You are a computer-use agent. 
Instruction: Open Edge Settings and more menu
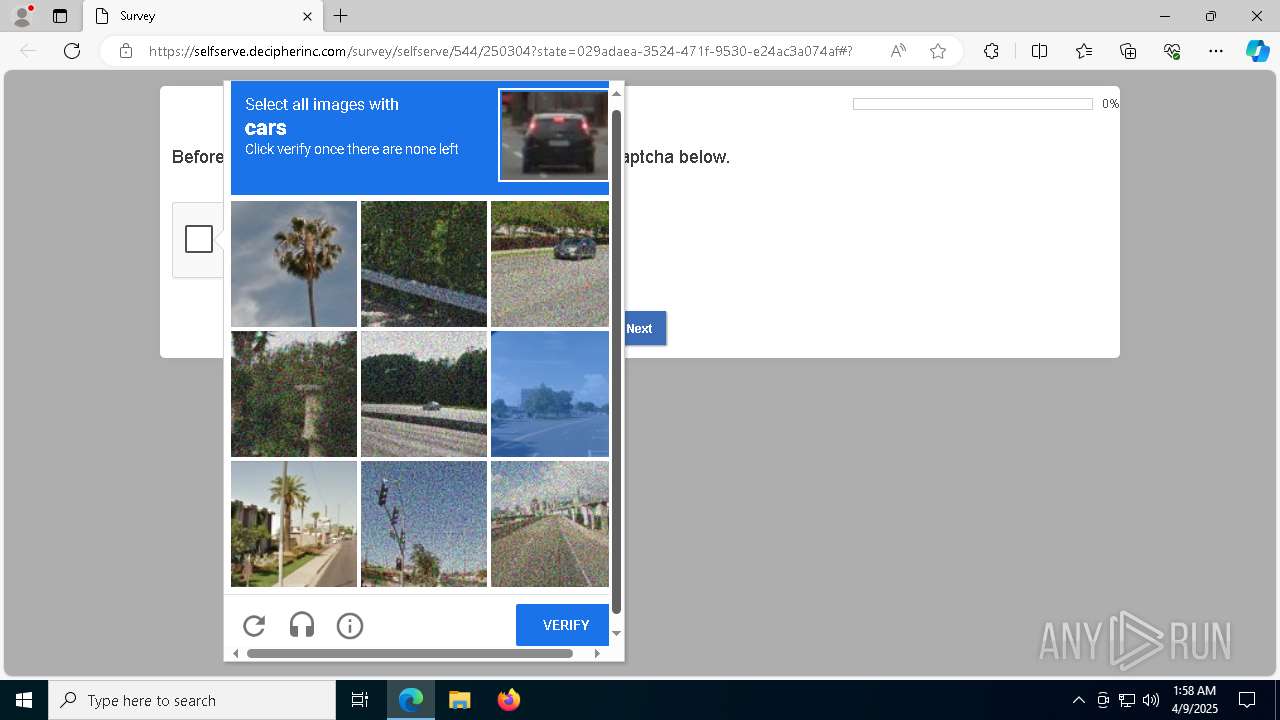tap(1216, 51)
